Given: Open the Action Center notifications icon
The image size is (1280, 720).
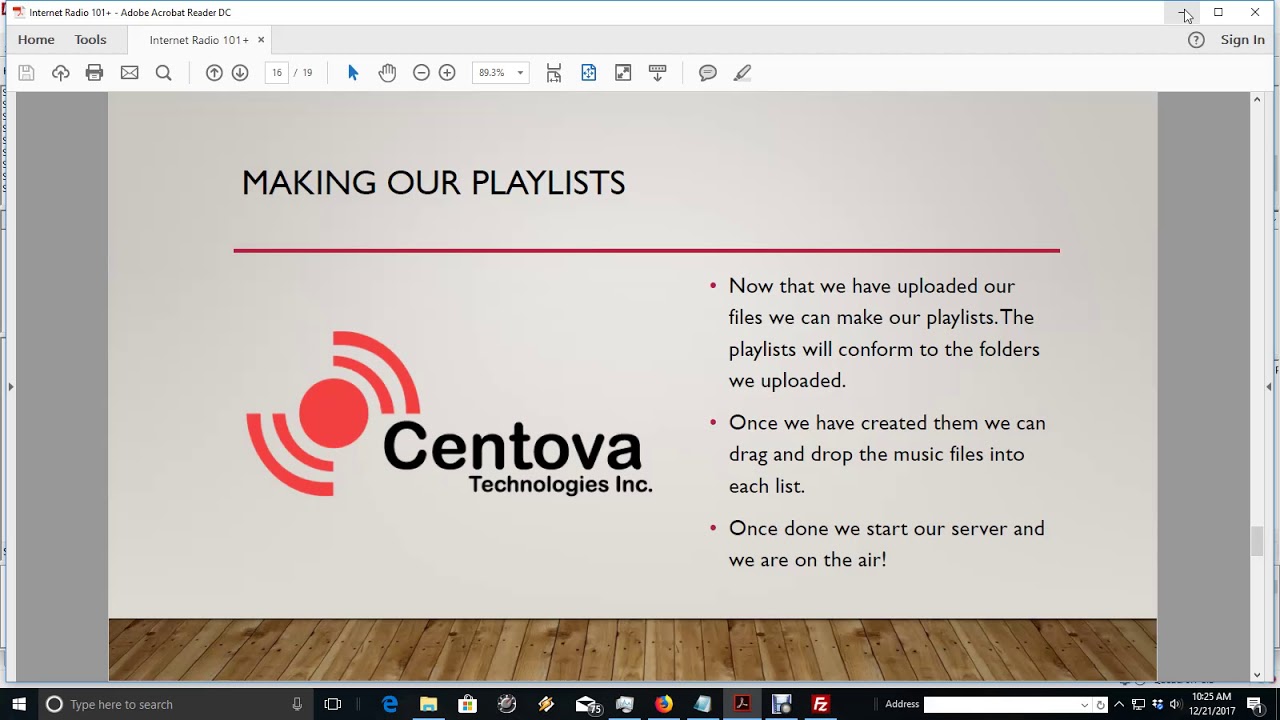Looking at the screenshot, I should pos(1255,704).
